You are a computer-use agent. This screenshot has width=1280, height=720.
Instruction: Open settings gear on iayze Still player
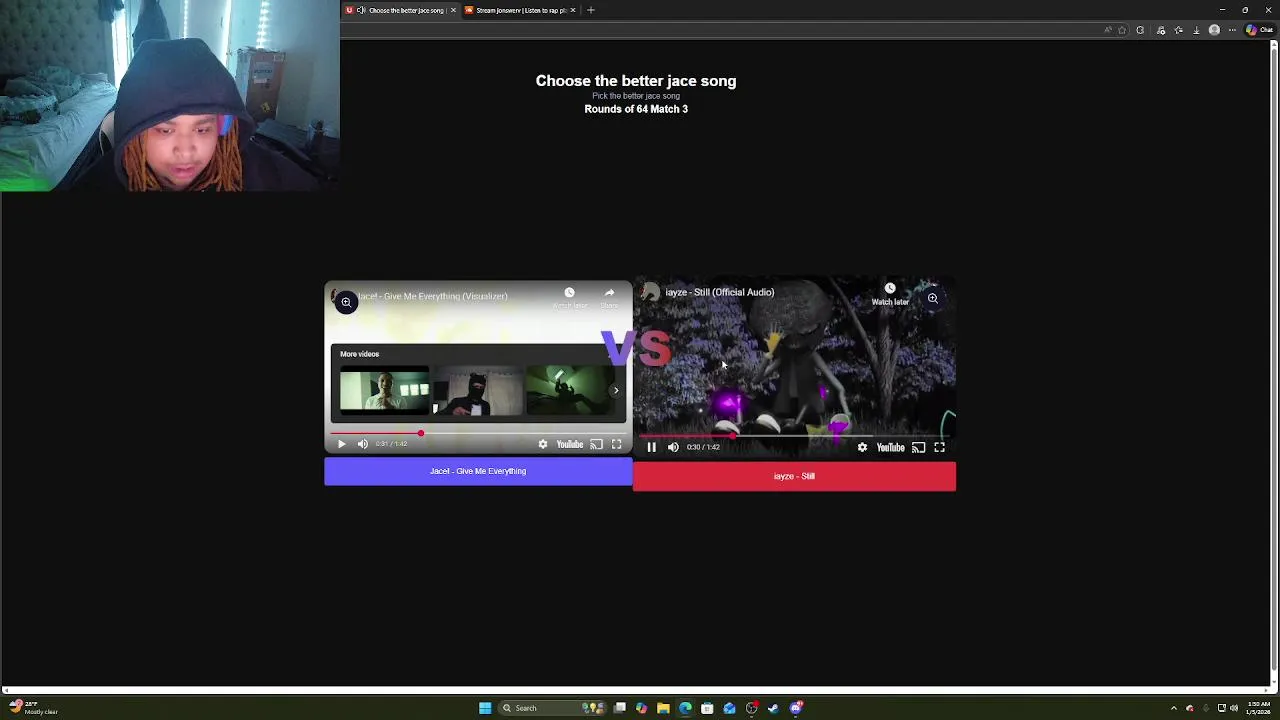(862, 447)
